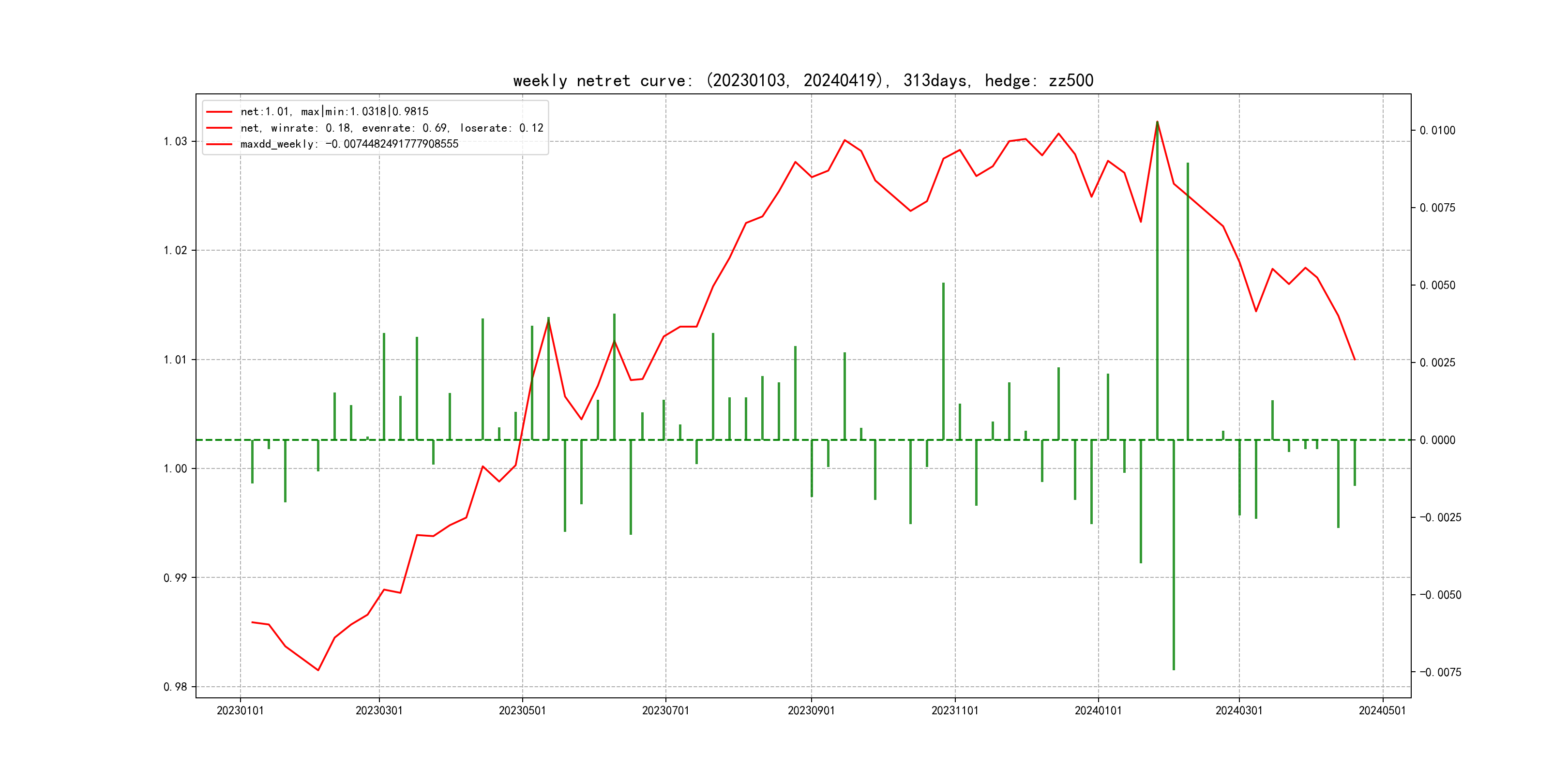Viewport: 1568px width, 784px height.
Task: Click the bottom of the deepest negative green bar
Action: click(x=1174, y=668)
